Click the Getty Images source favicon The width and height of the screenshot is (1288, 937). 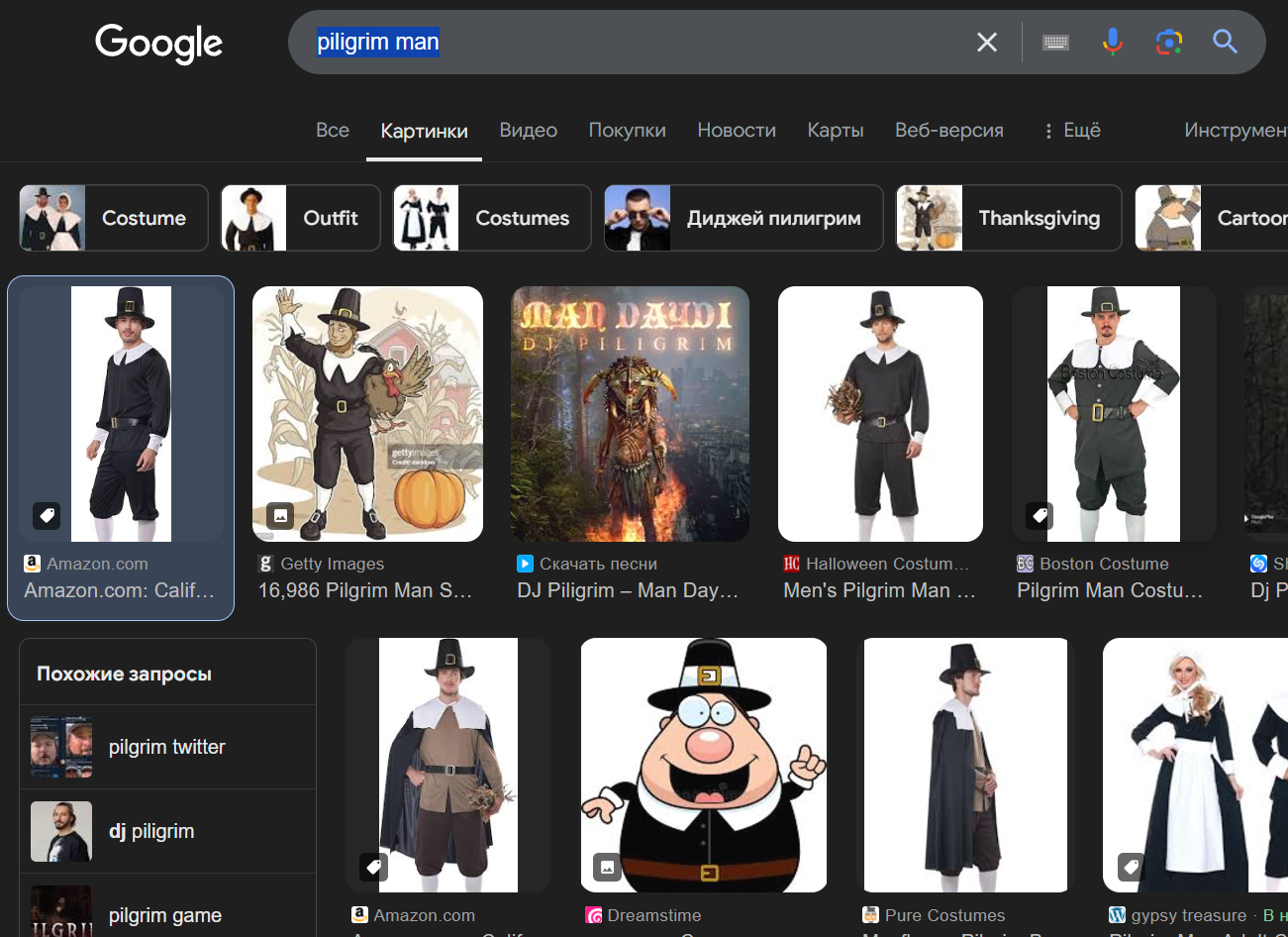(265, 564)
